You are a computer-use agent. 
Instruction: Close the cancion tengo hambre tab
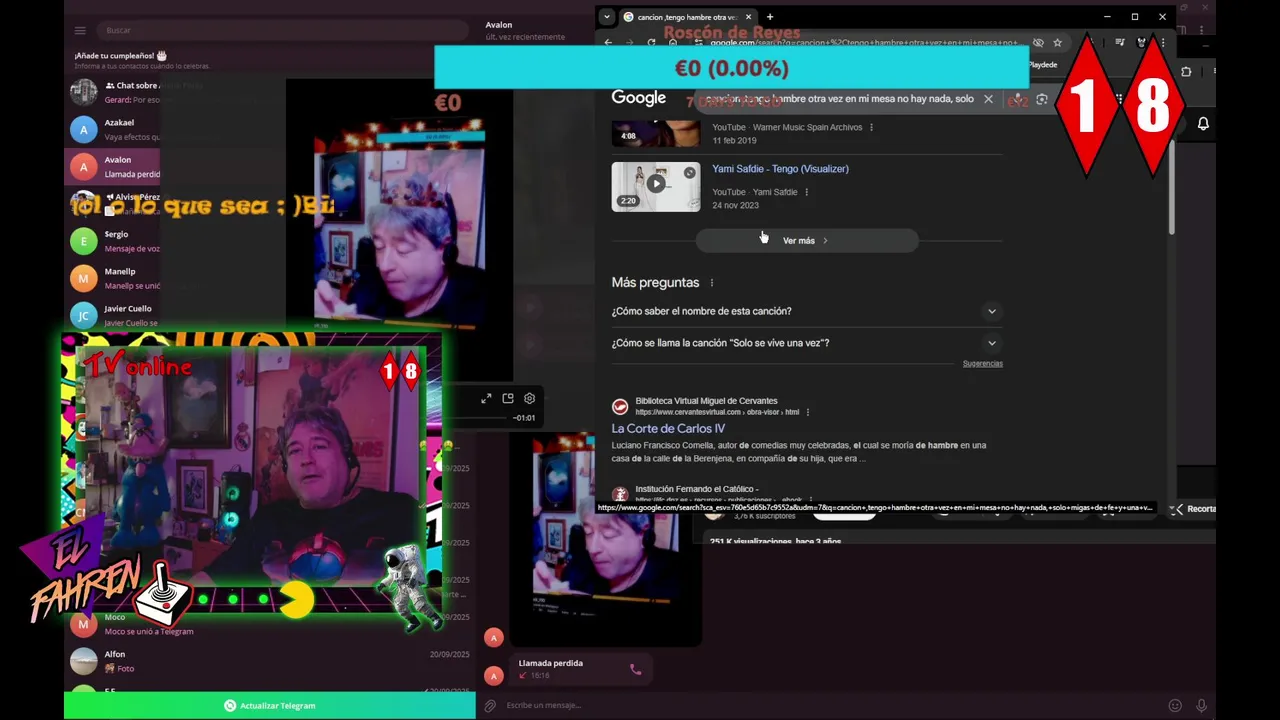point(749,17)
